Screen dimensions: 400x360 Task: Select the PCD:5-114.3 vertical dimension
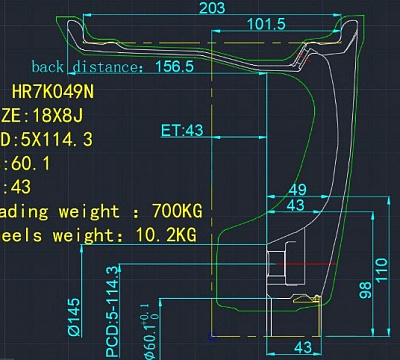click(x=112, y=312)
